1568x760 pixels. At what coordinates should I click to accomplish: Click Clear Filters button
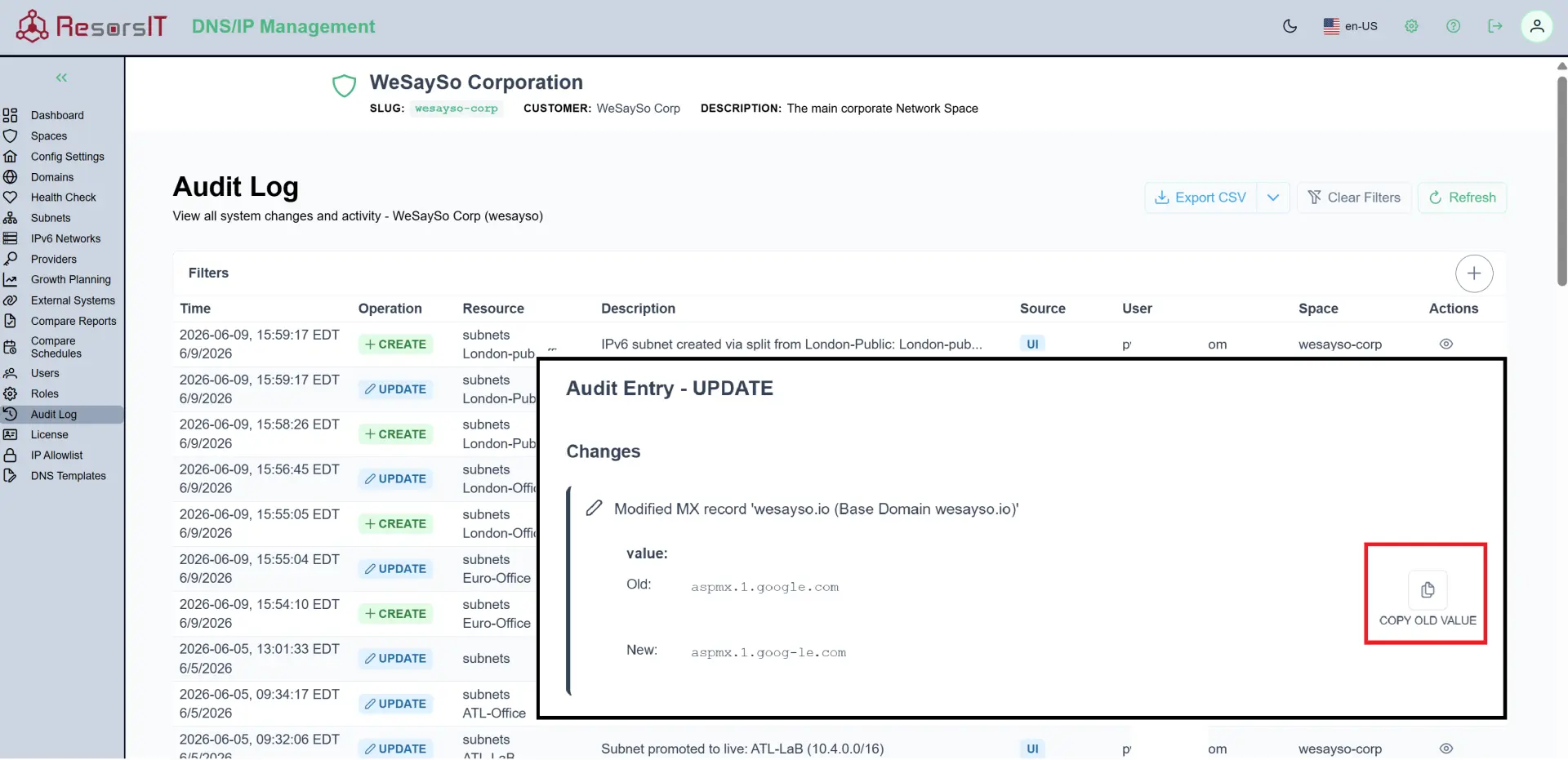tap(1354, 198)
